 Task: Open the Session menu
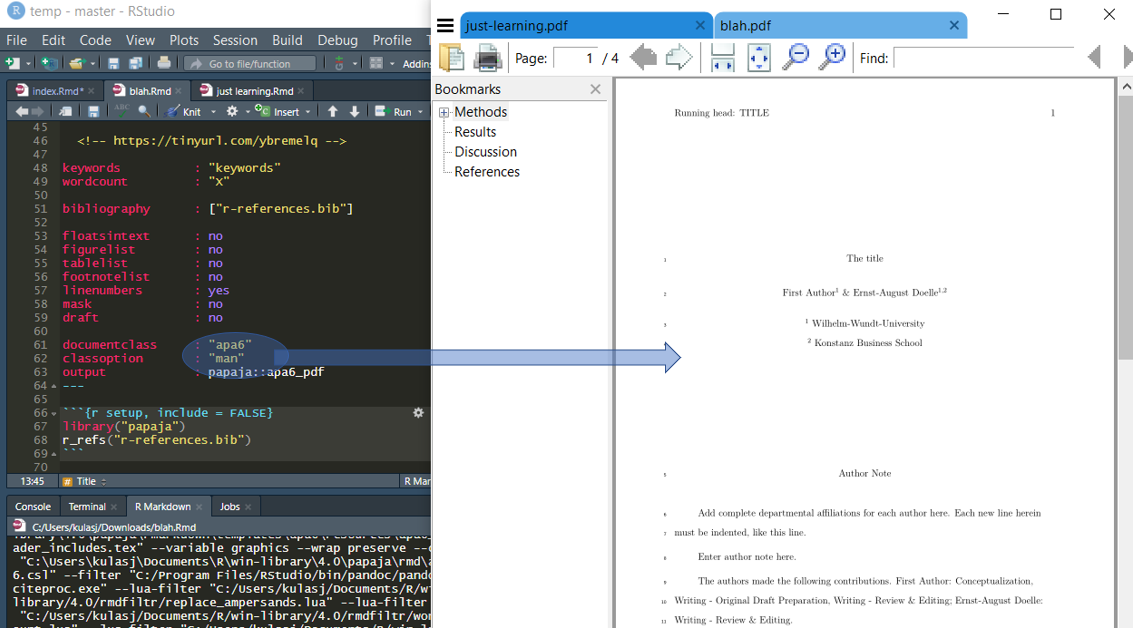(x=235, y=41)
